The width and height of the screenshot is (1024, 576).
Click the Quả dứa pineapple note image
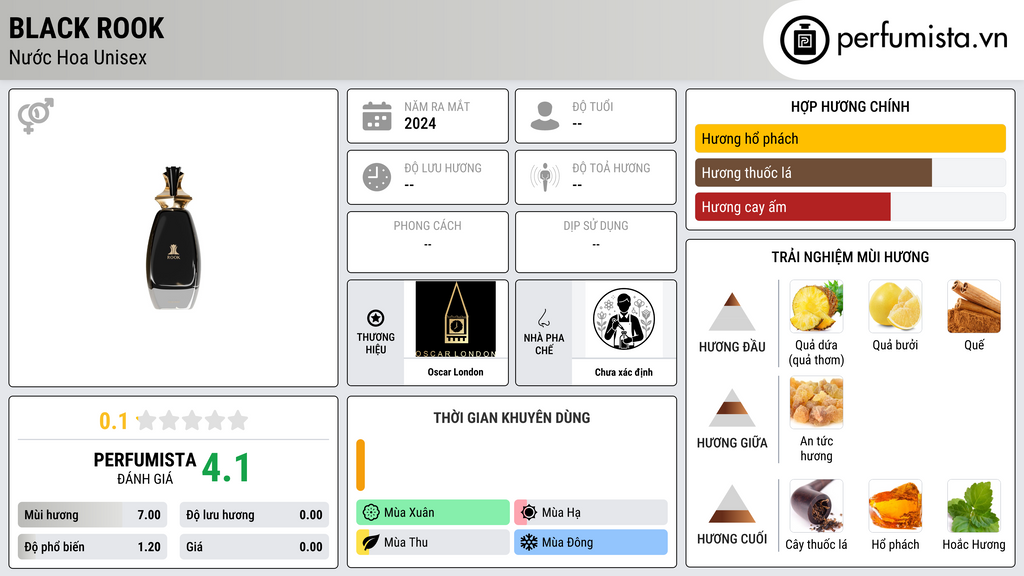click(816, 306)
